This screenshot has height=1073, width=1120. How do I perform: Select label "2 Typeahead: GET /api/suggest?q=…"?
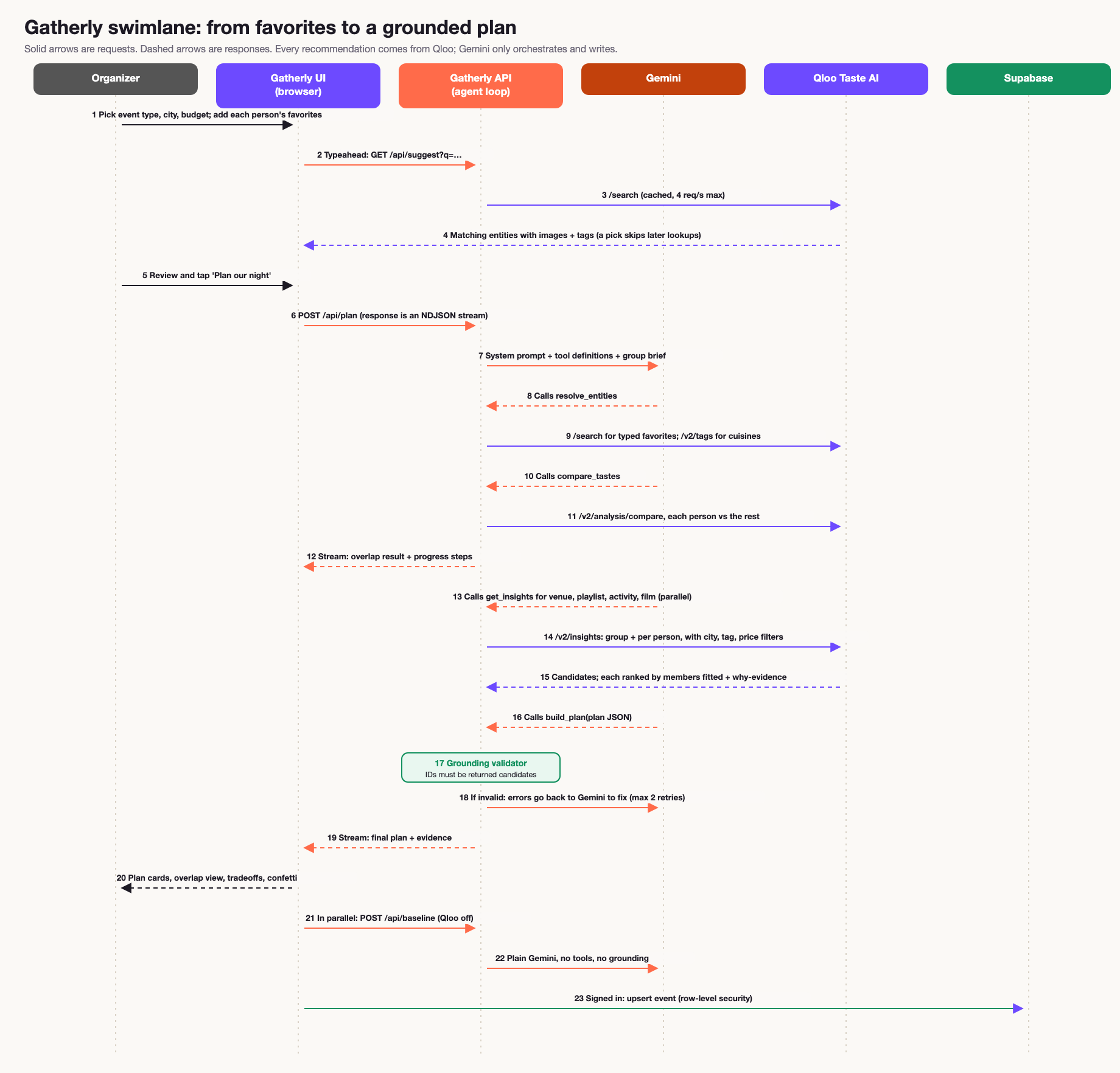390,155
